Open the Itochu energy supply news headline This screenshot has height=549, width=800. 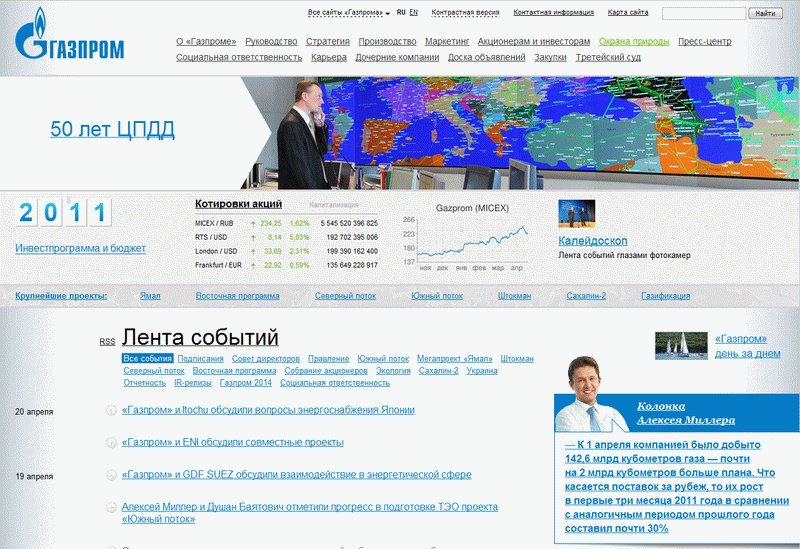[268, 410]
